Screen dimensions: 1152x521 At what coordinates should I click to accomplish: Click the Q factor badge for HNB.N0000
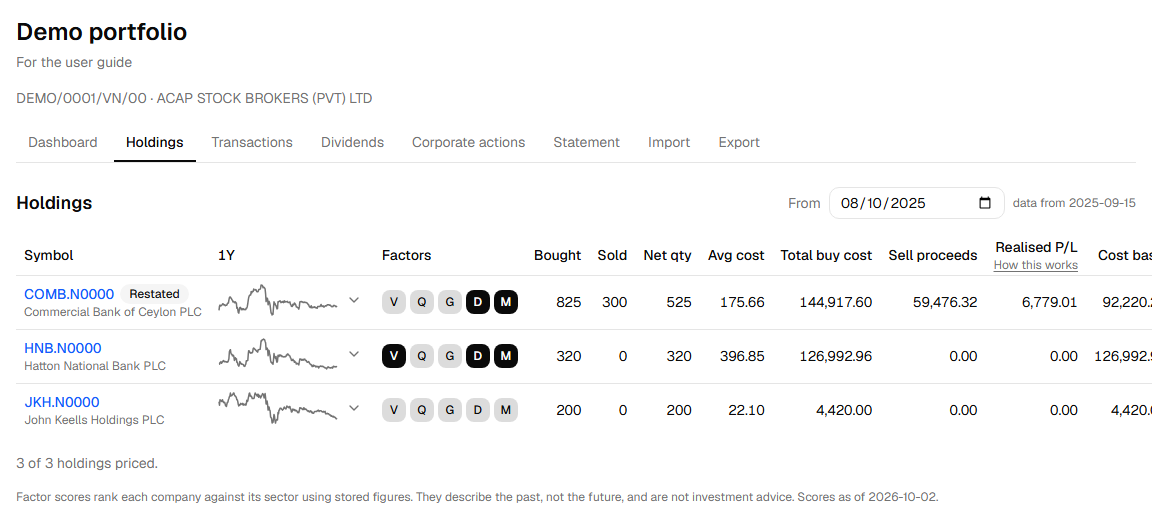point(422,356)
